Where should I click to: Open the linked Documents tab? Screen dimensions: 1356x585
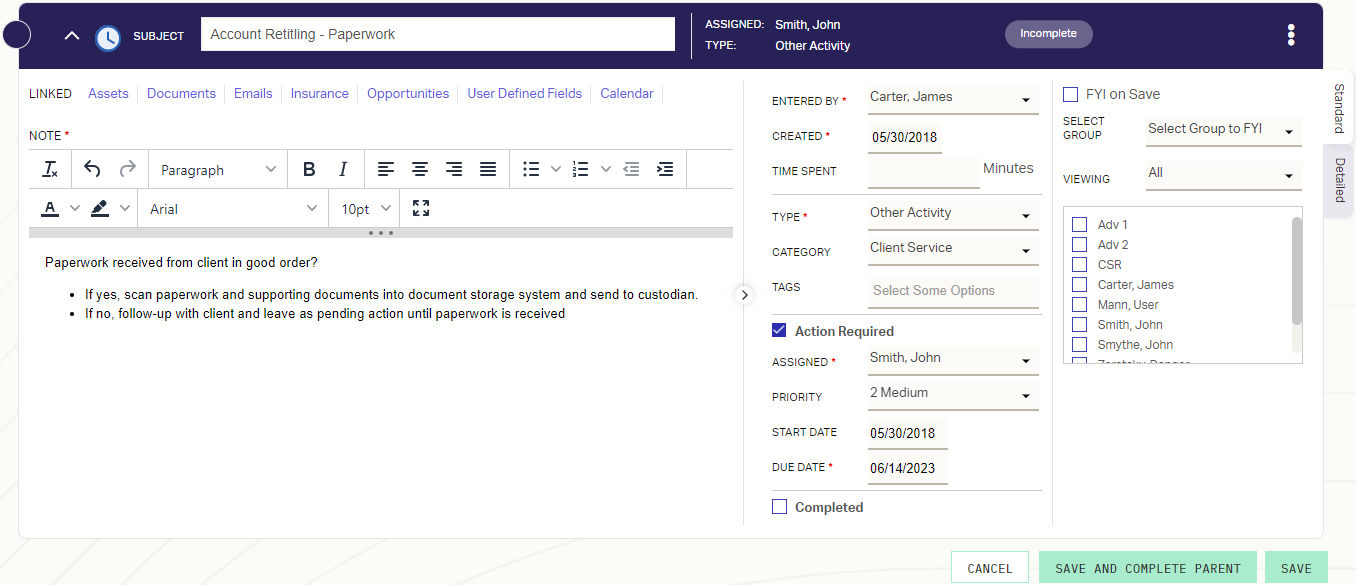pyautogui.click(x=181, y=93)
